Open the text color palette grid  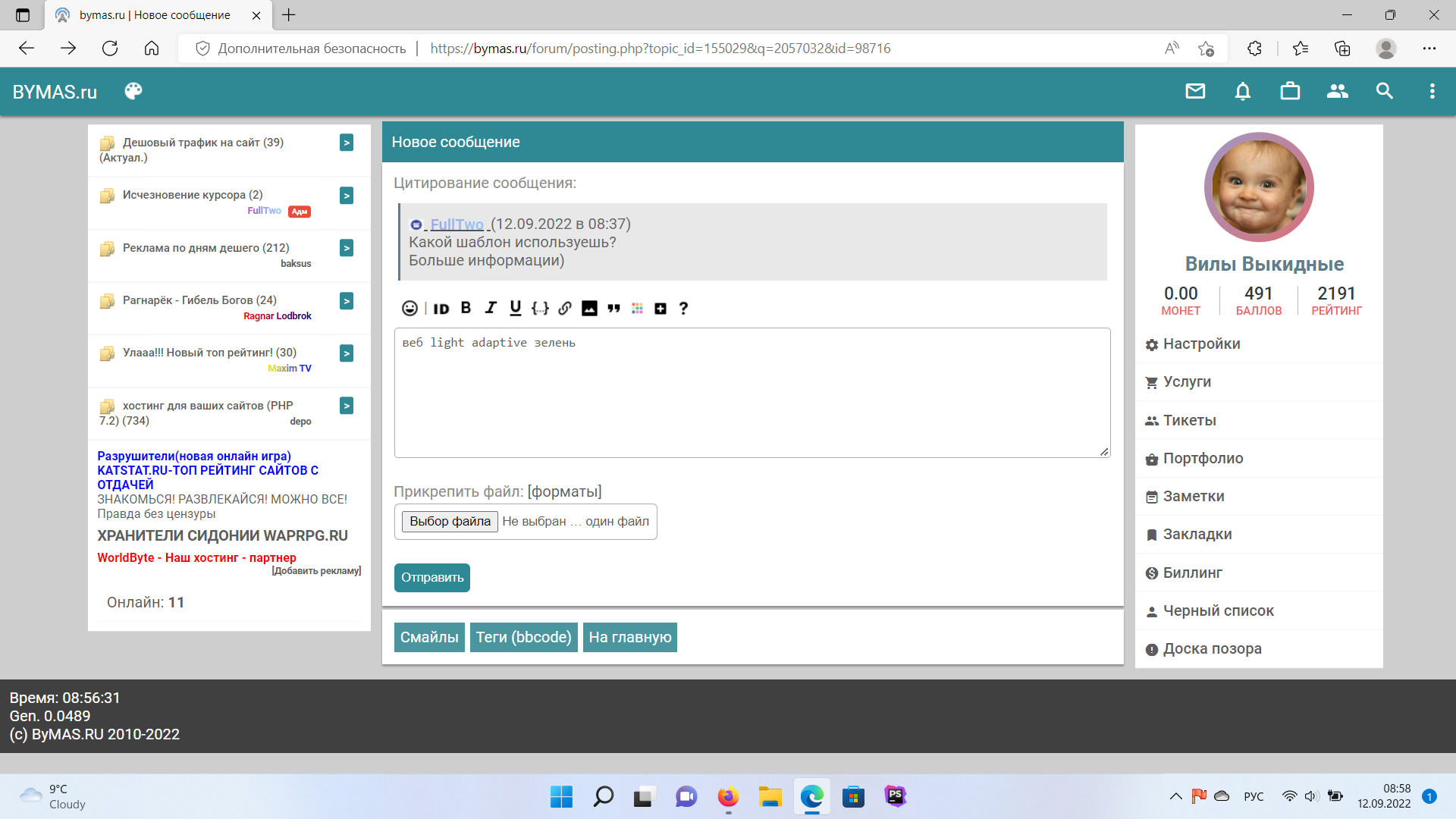pos(637,308)
